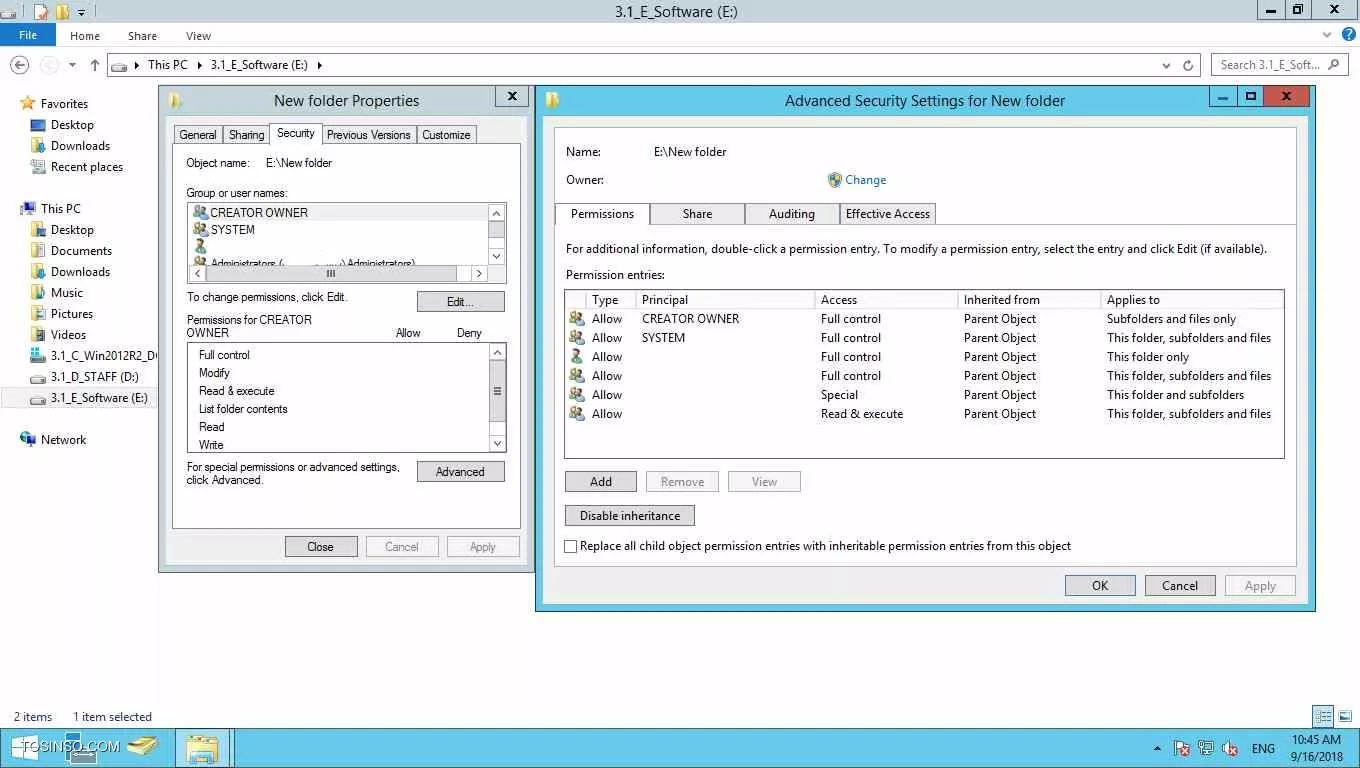
Task: Click the Pictures folder icon
Action: tap(38, 314)
